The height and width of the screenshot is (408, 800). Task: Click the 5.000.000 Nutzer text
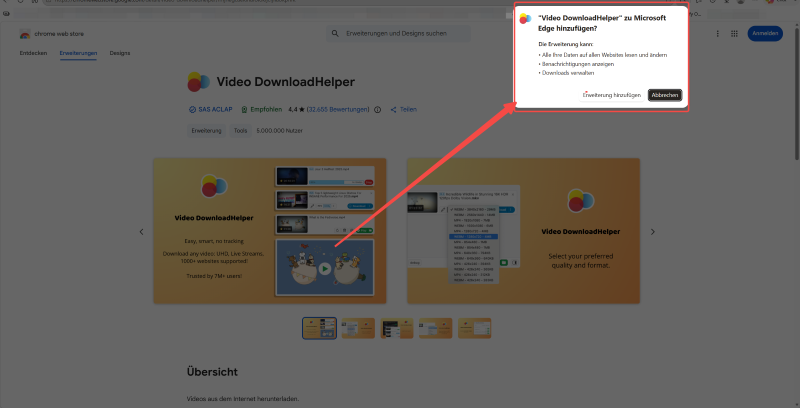tap(280, 131)
